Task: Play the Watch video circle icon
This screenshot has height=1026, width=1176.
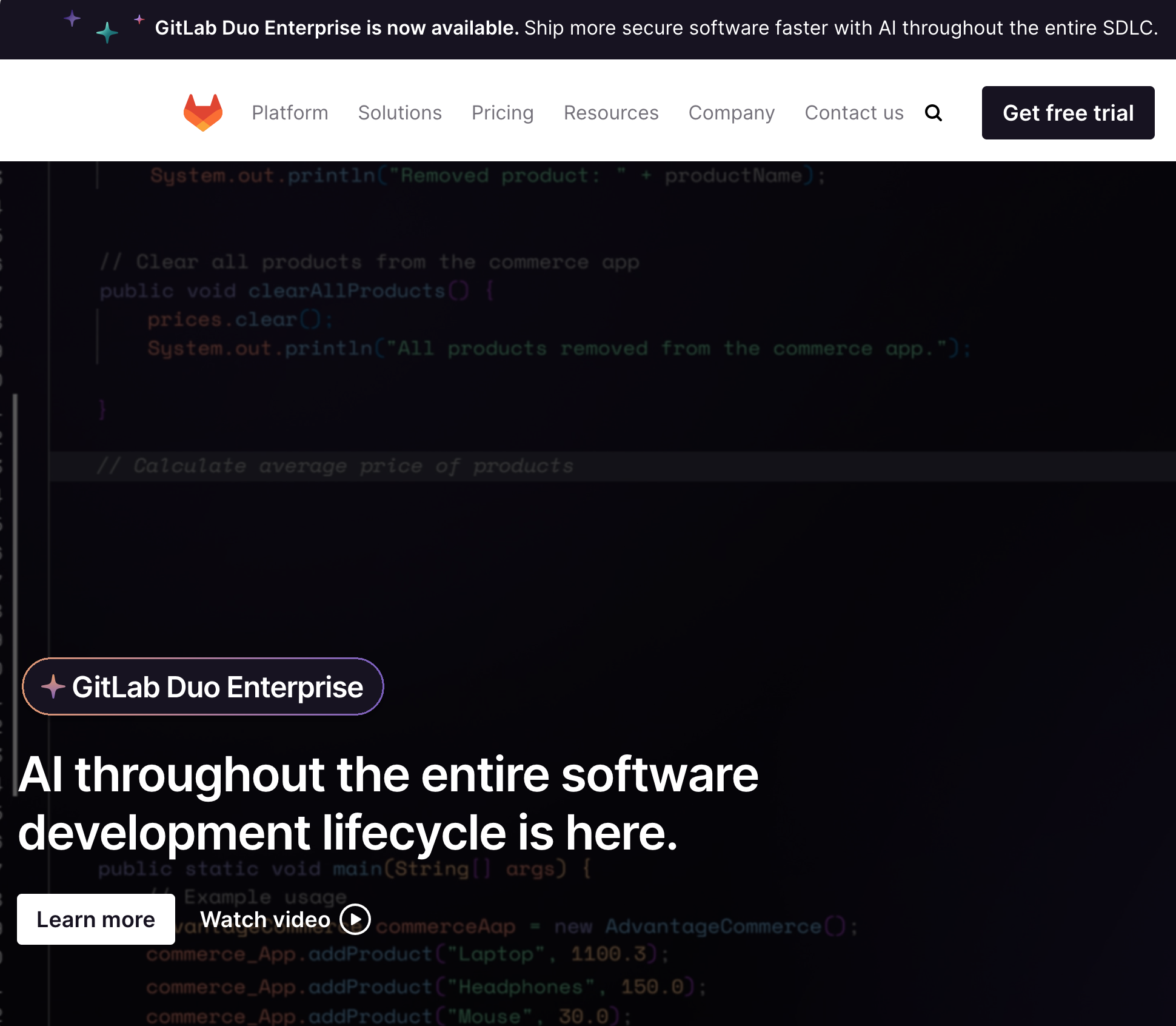Action: pos(355,919)
